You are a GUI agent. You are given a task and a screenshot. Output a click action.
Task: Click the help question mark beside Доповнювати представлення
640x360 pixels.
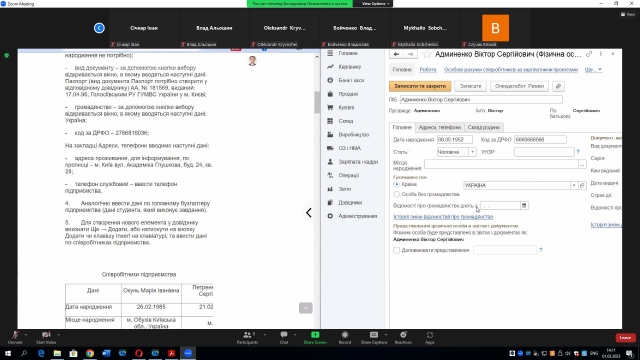541,250
